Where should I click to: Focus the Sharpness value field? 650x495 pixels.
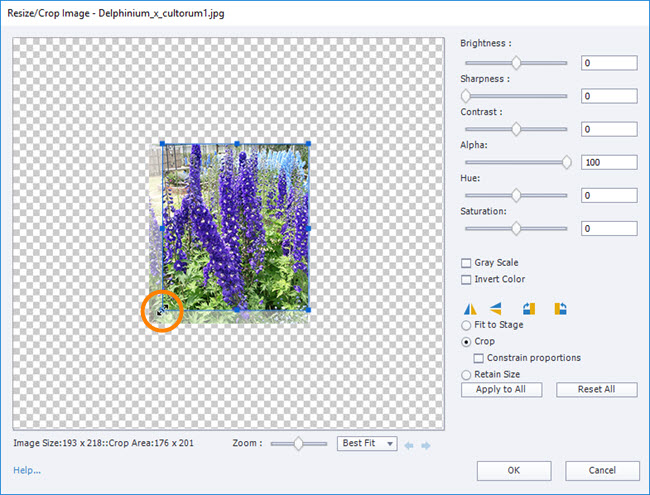pyautogui.click(x=609, y=96)
